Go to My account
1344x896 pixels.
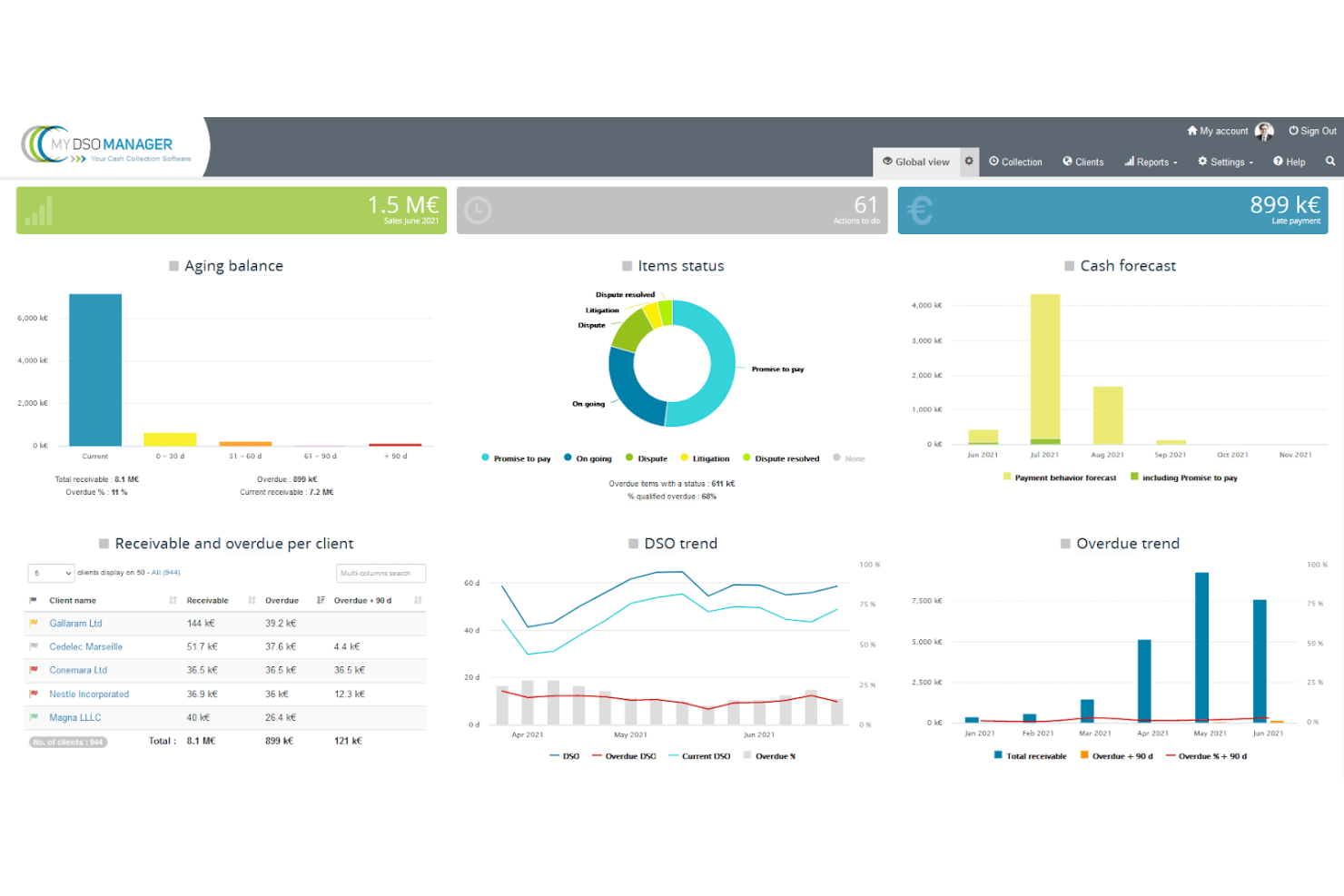pyautogui.click(x=1218, y=131)
